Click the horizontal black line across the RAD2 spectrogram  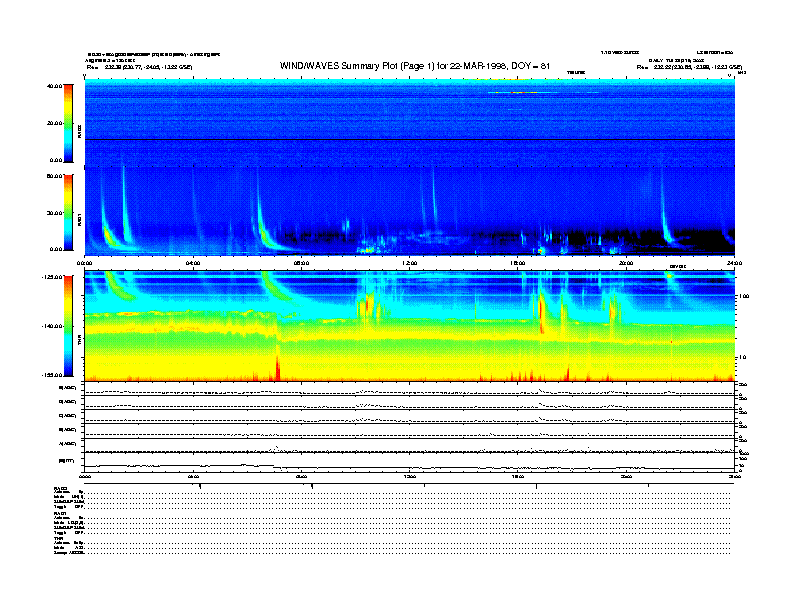pos(410,139)
